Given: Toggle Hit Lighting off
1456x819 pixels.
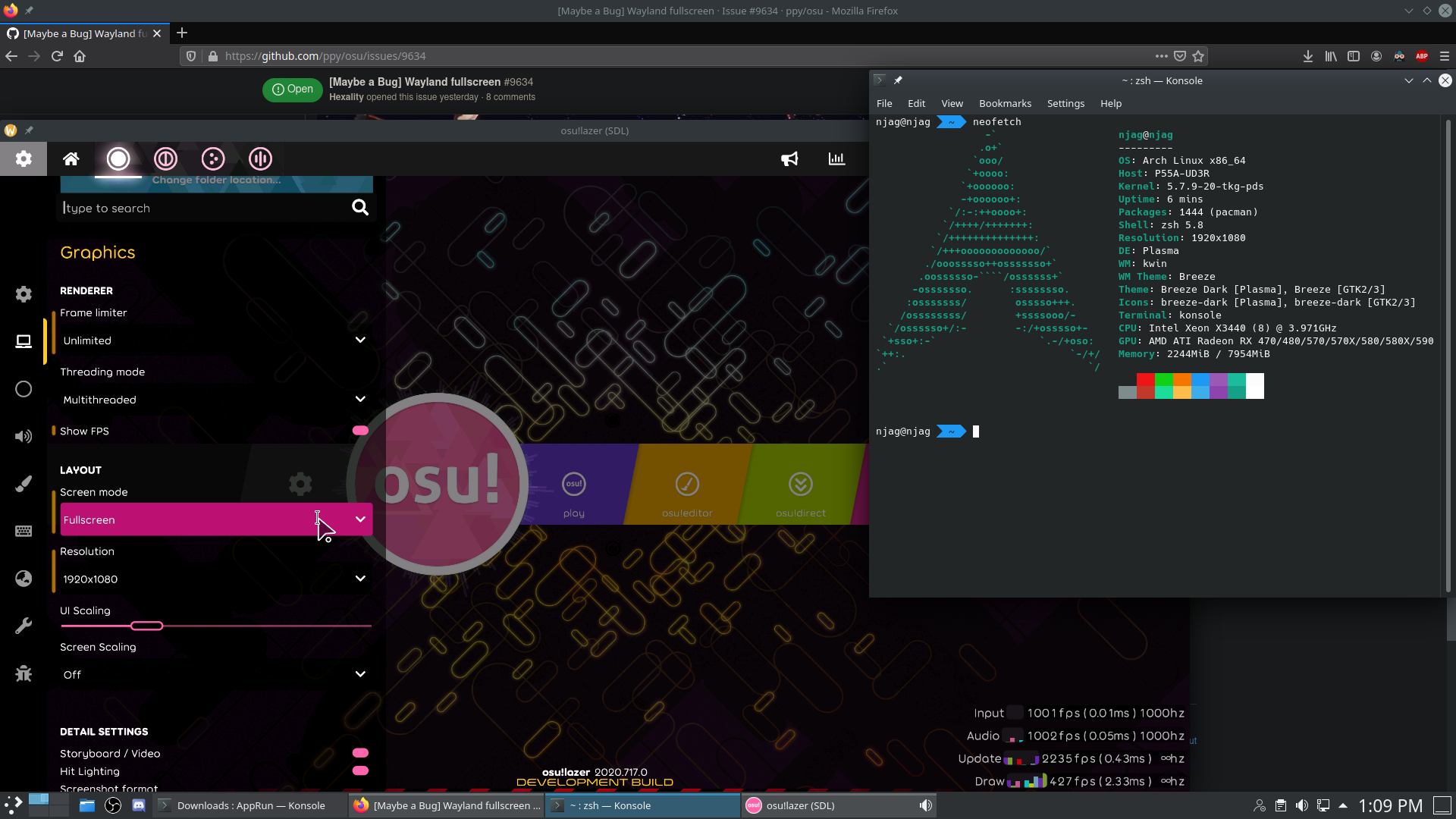Looking at the screenshot, I should point(361,770).
